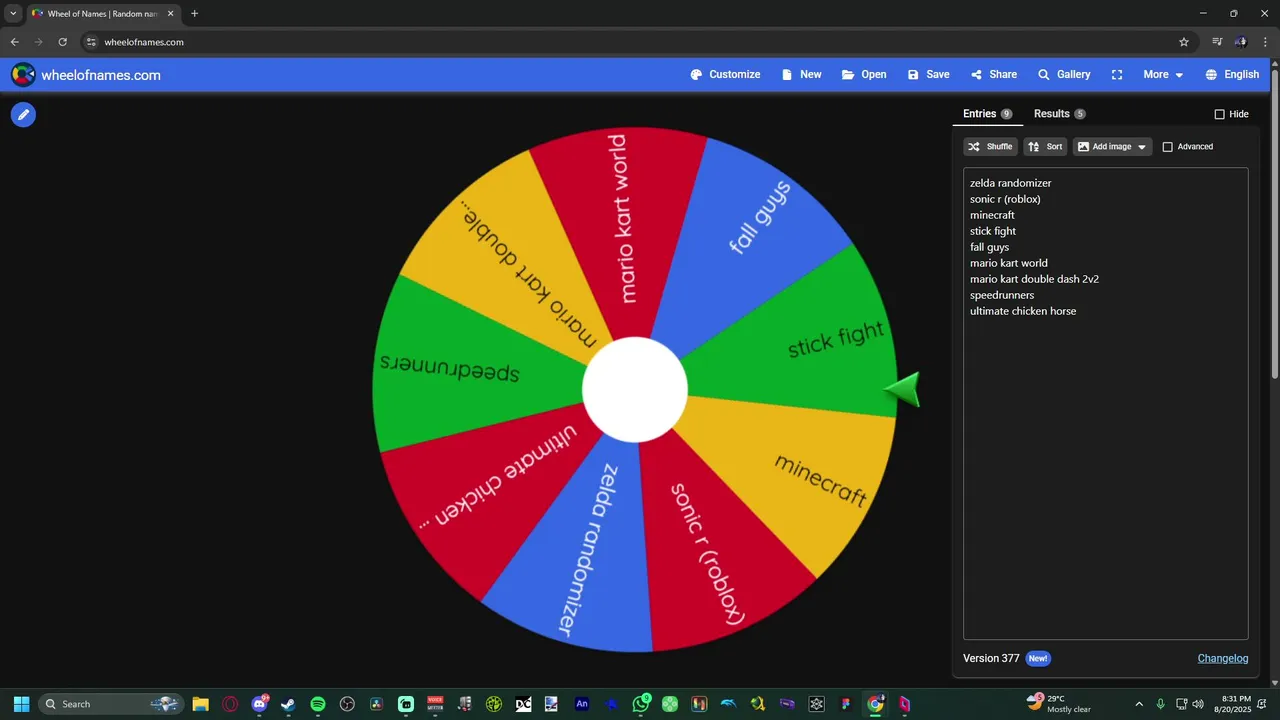Open the weather widget showing 29°C

coord(1059,704)
